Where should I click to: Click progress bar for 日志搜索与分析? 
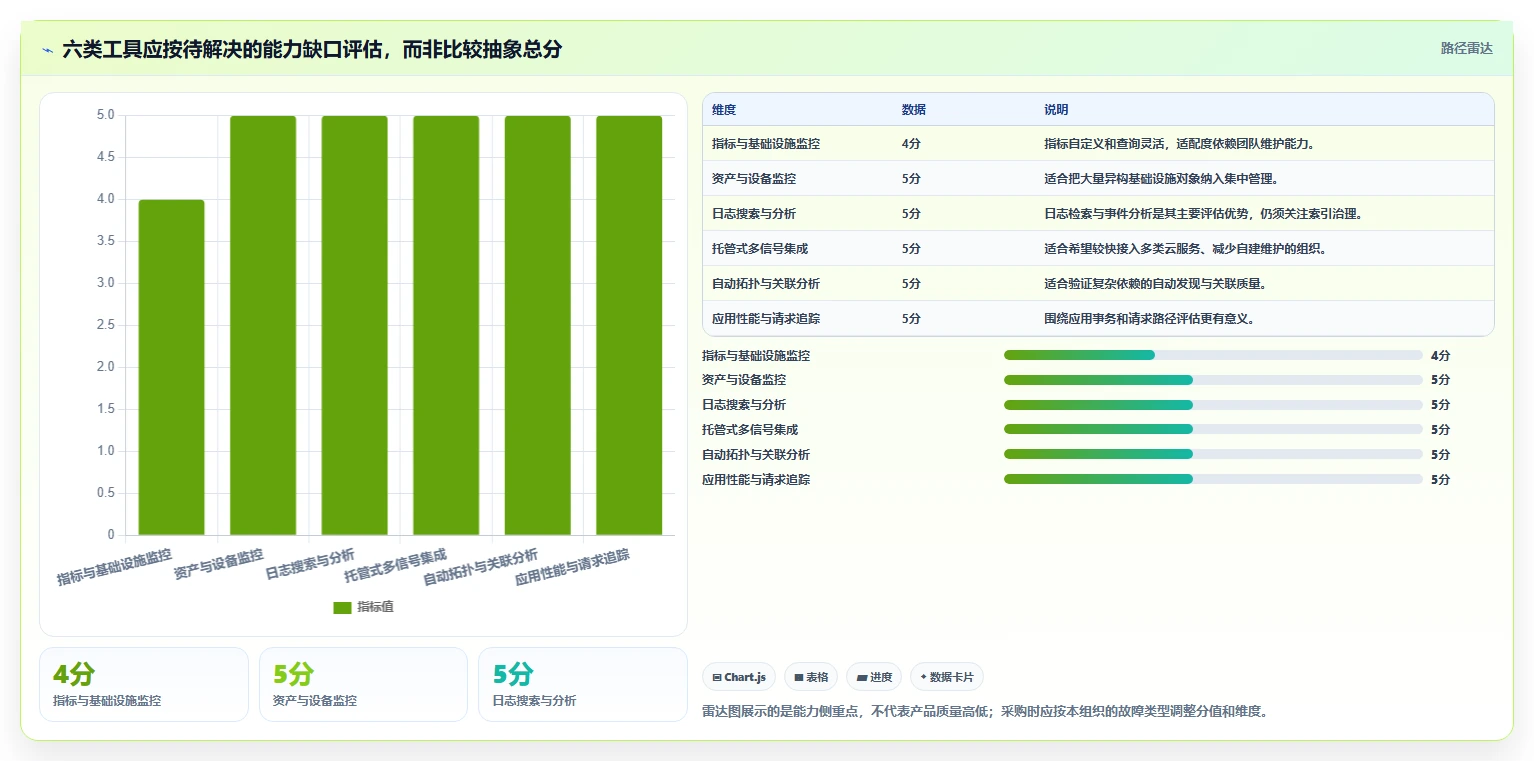point(1213,405)
